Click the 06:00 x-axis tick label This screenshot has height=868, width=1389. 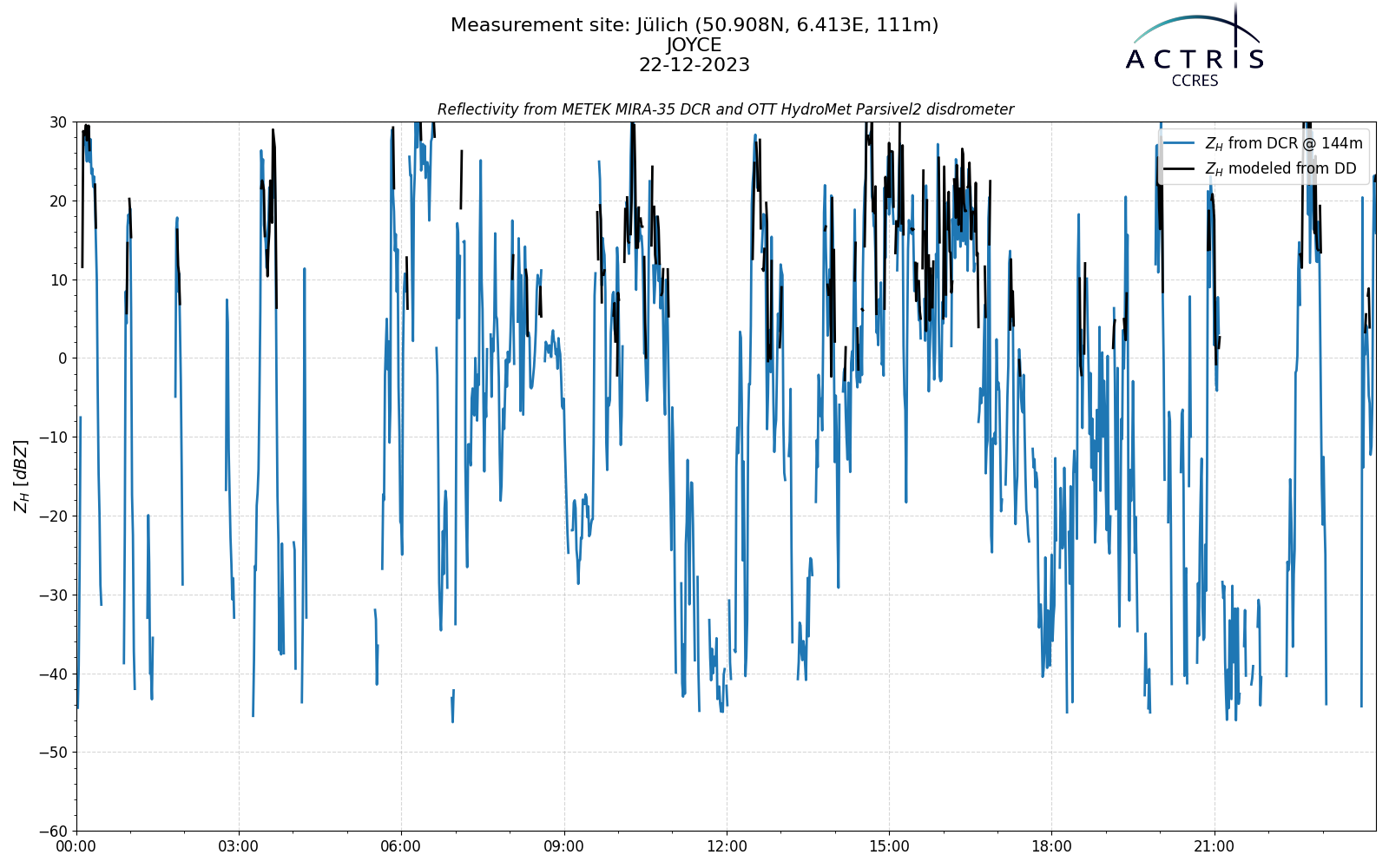[401, 846]
